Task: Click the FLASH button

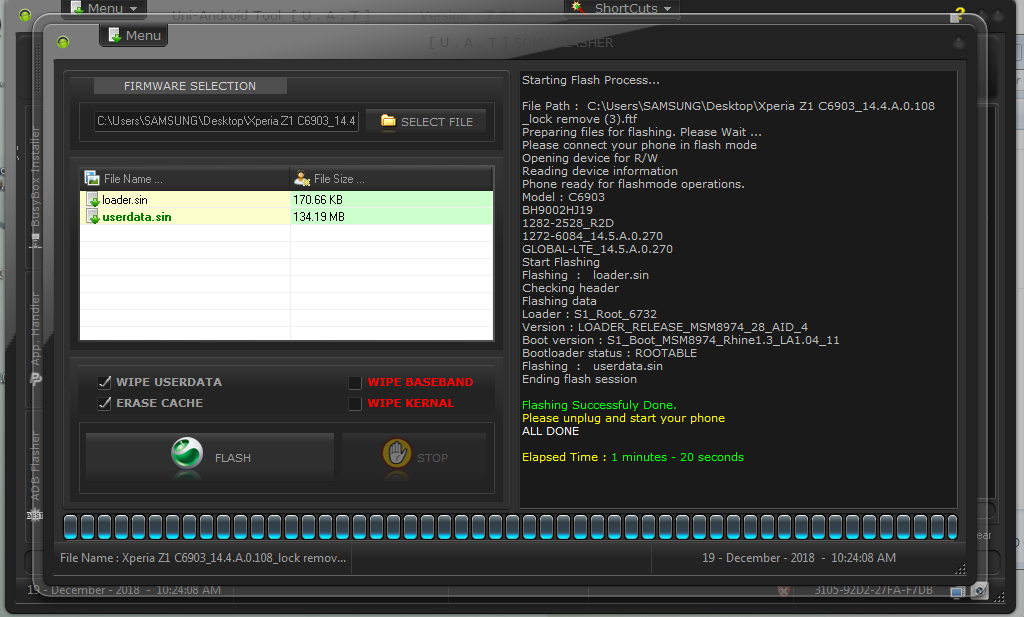Action: click(210, 457)
